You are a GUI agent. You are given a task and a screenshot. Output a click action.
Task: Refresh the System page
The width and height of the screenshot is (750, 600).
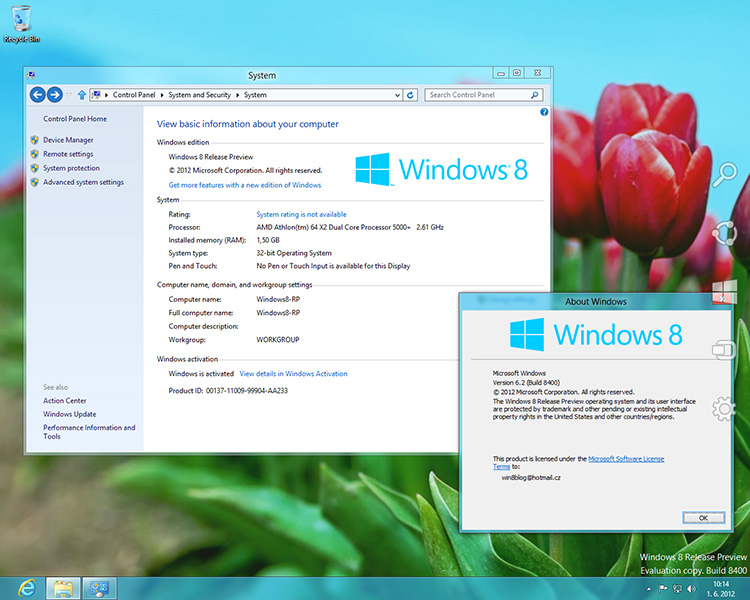(x=410, y=95)
